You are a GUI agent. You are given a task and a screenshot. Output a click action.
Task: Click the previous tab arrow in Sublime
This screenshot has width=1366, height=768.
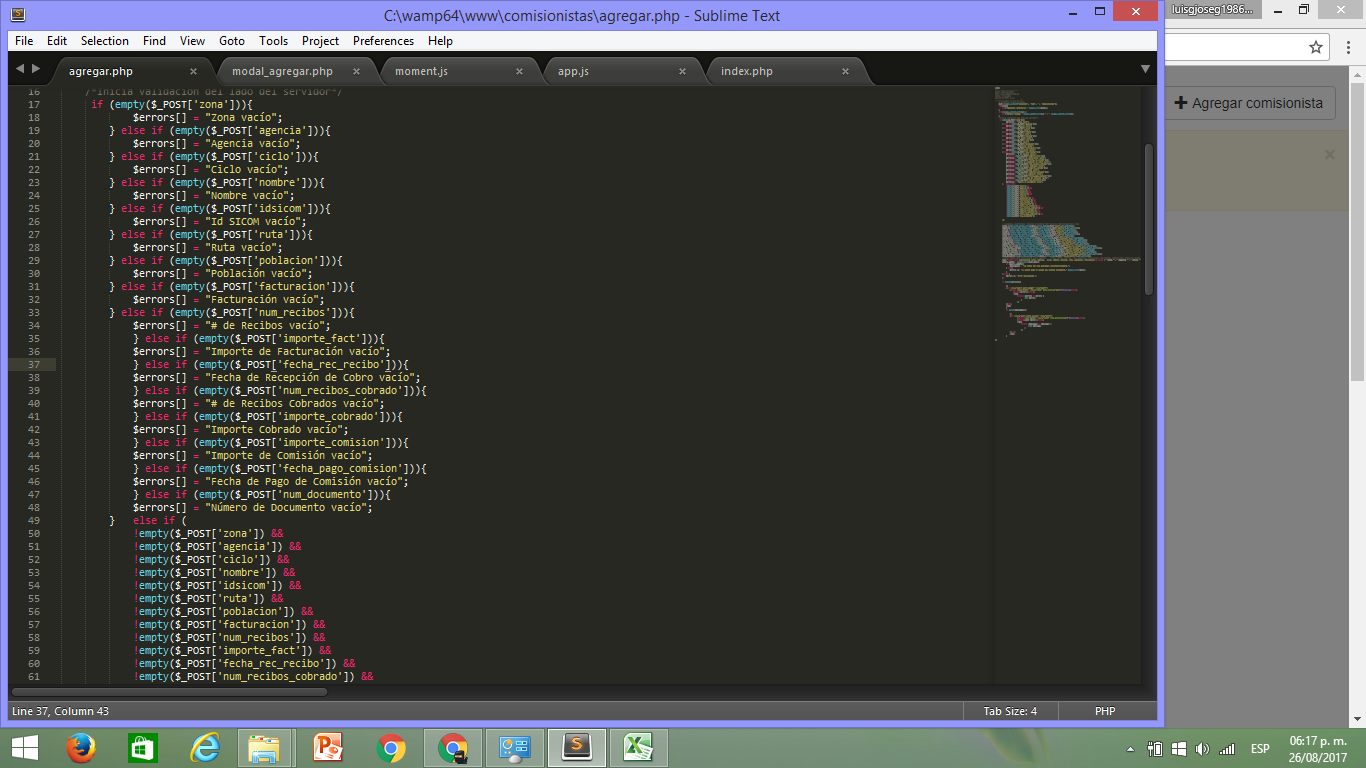[x=20, y=69]
